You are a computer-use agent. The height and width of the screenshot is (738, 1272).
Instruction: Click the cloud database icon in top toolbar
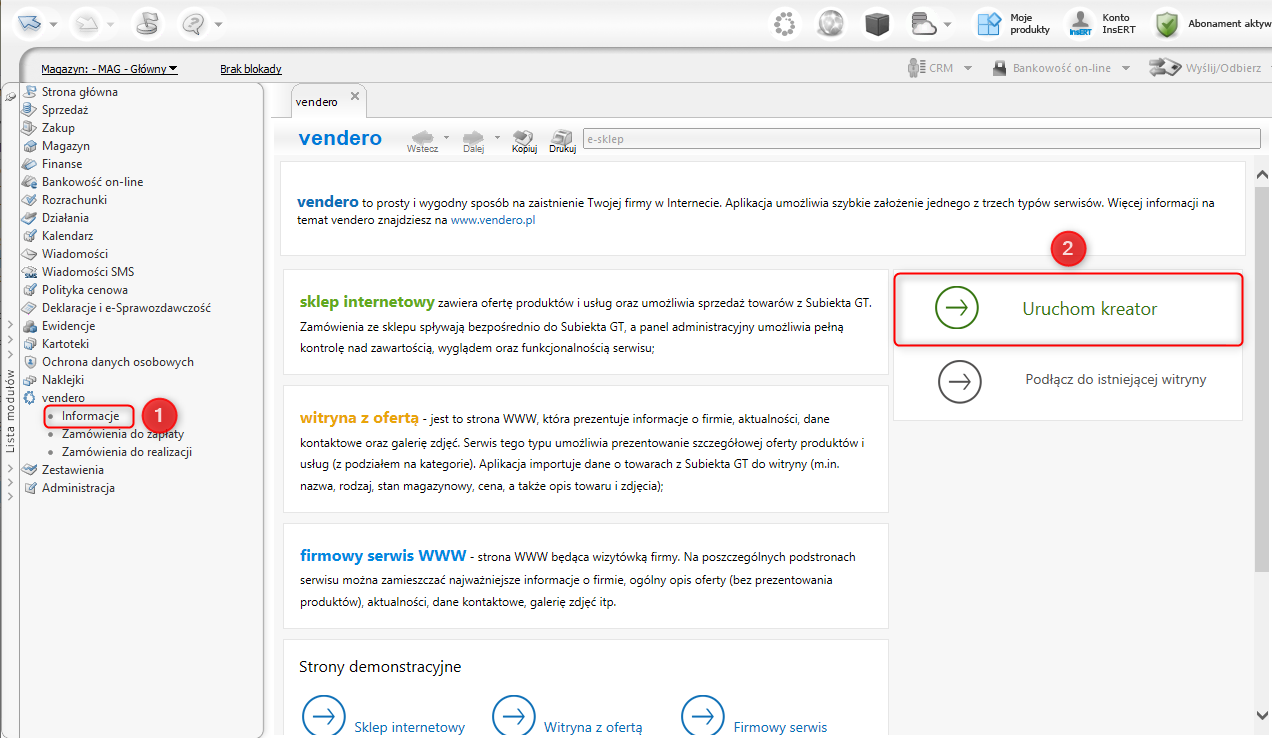point(922,23)
